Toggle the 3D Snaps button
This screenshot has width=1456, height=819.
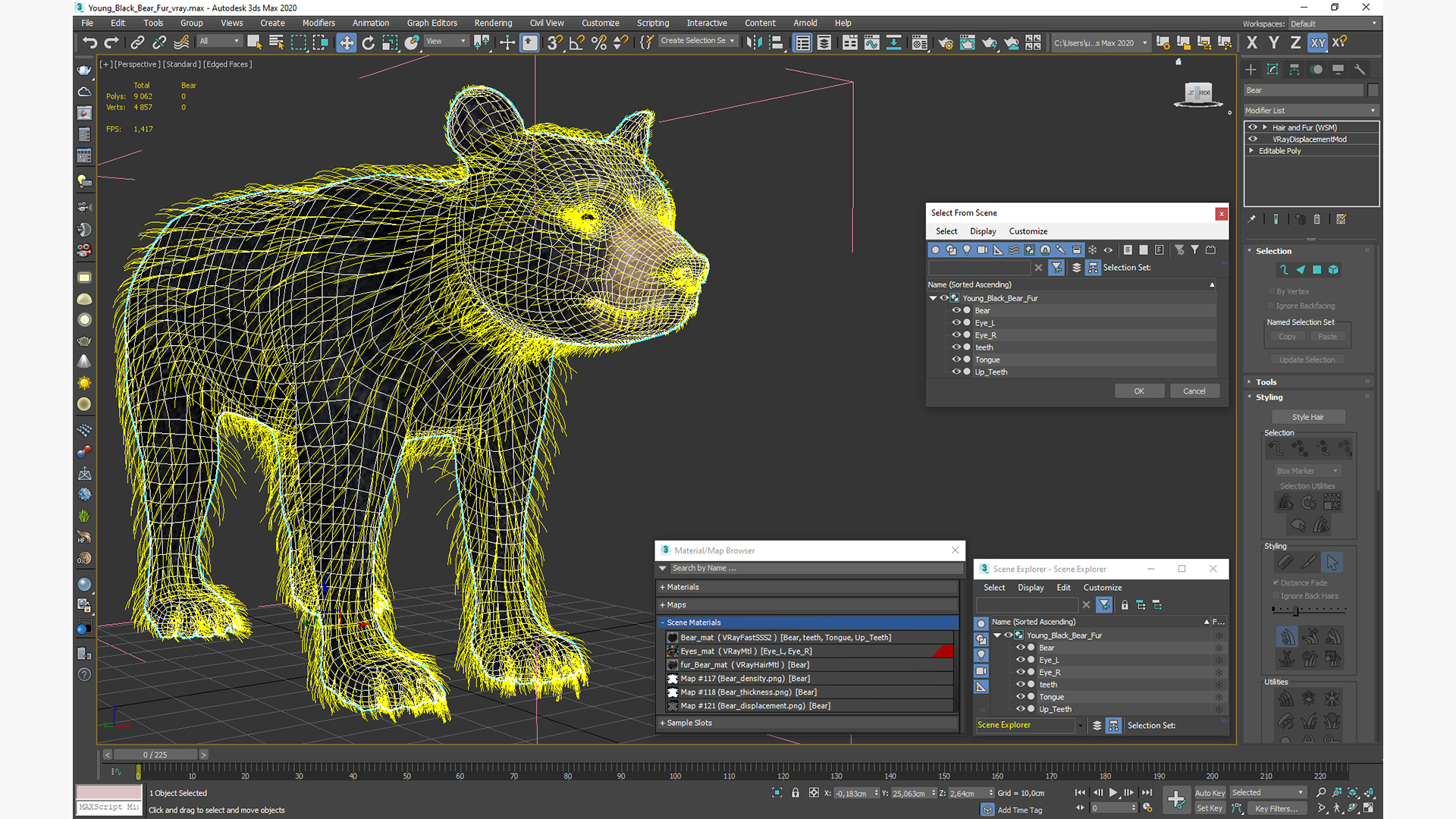pos(555,42)
